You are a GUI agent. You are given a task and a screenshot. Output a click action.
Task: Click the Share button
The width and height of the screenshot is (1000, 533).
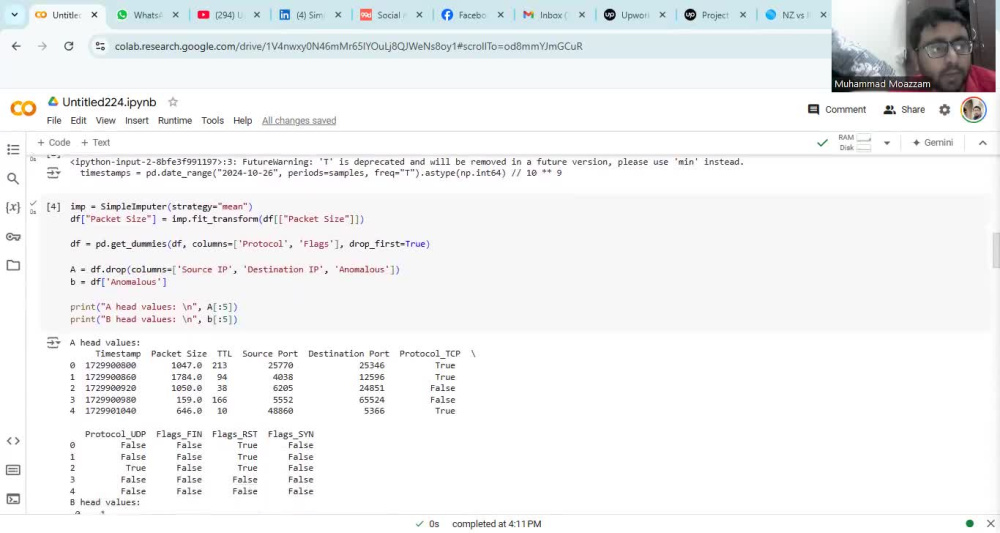pyautogui.click(x=904, y=110)
